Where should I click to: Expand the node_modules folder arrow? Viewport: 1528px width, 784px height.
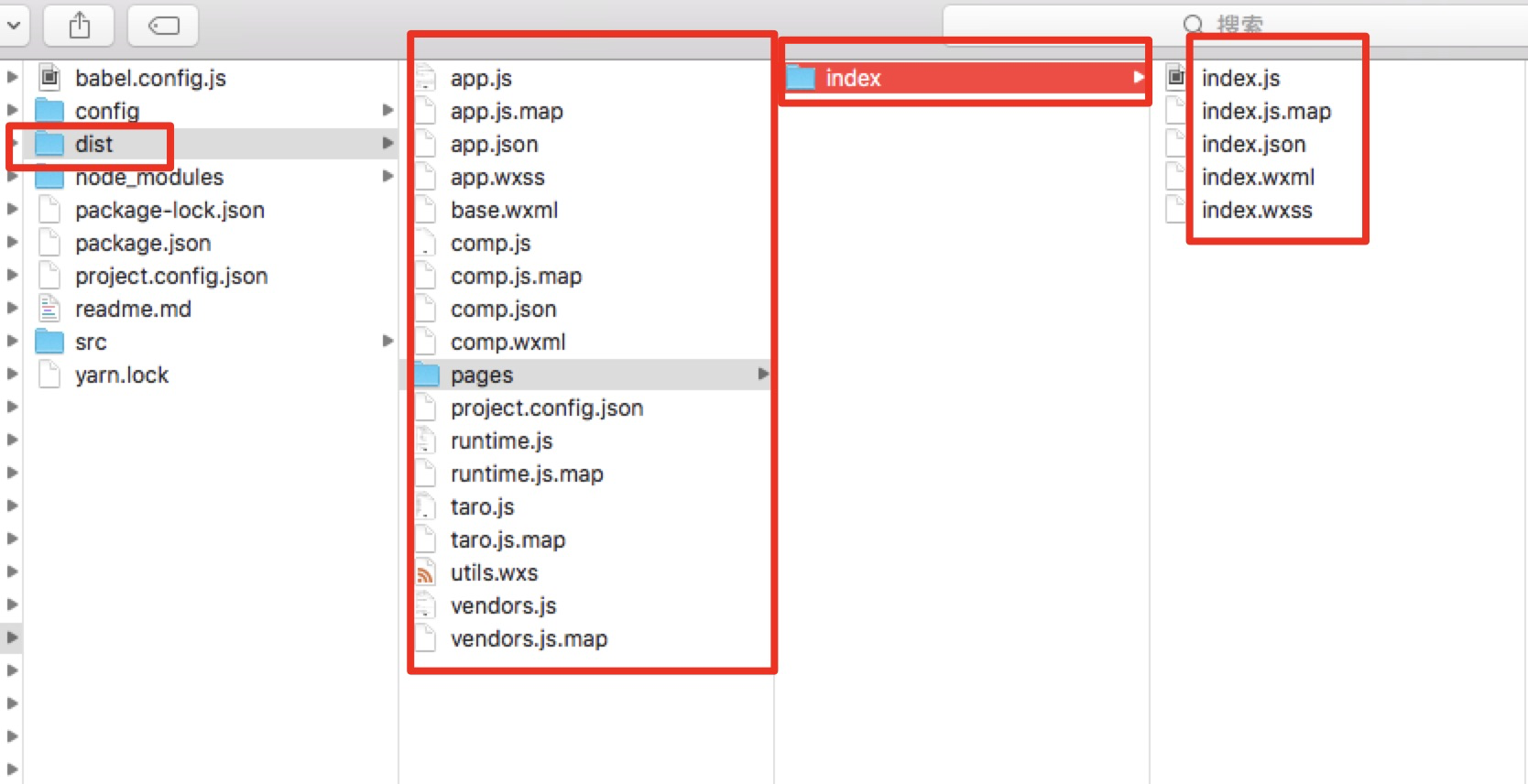[387, 176]
